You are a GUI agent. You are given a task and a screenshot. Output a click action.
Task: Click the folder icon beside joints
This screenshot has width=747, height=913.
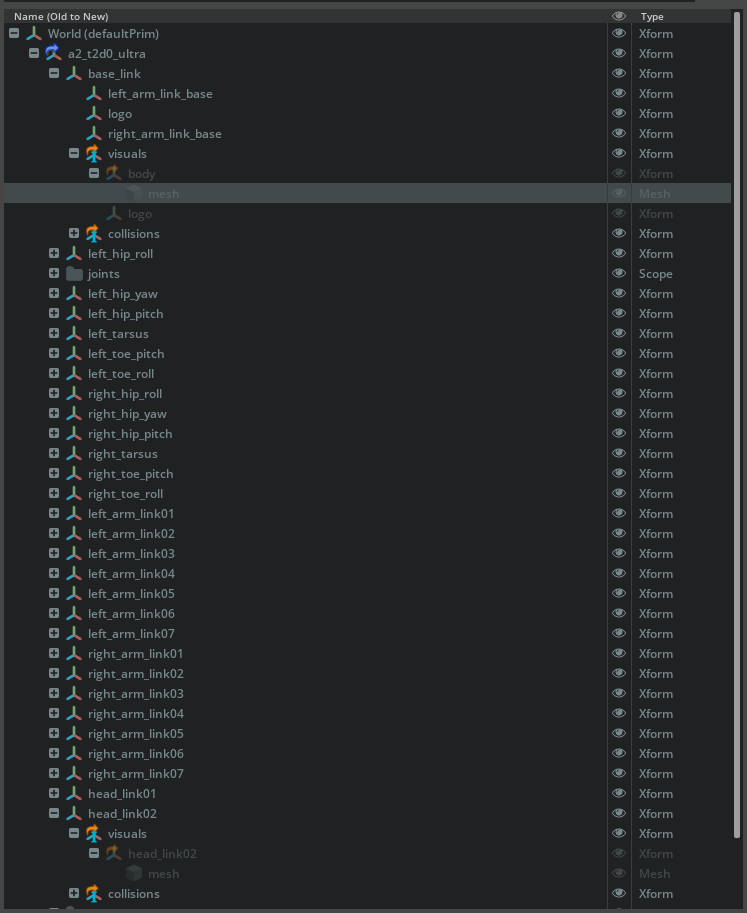(x=74, y=274)
